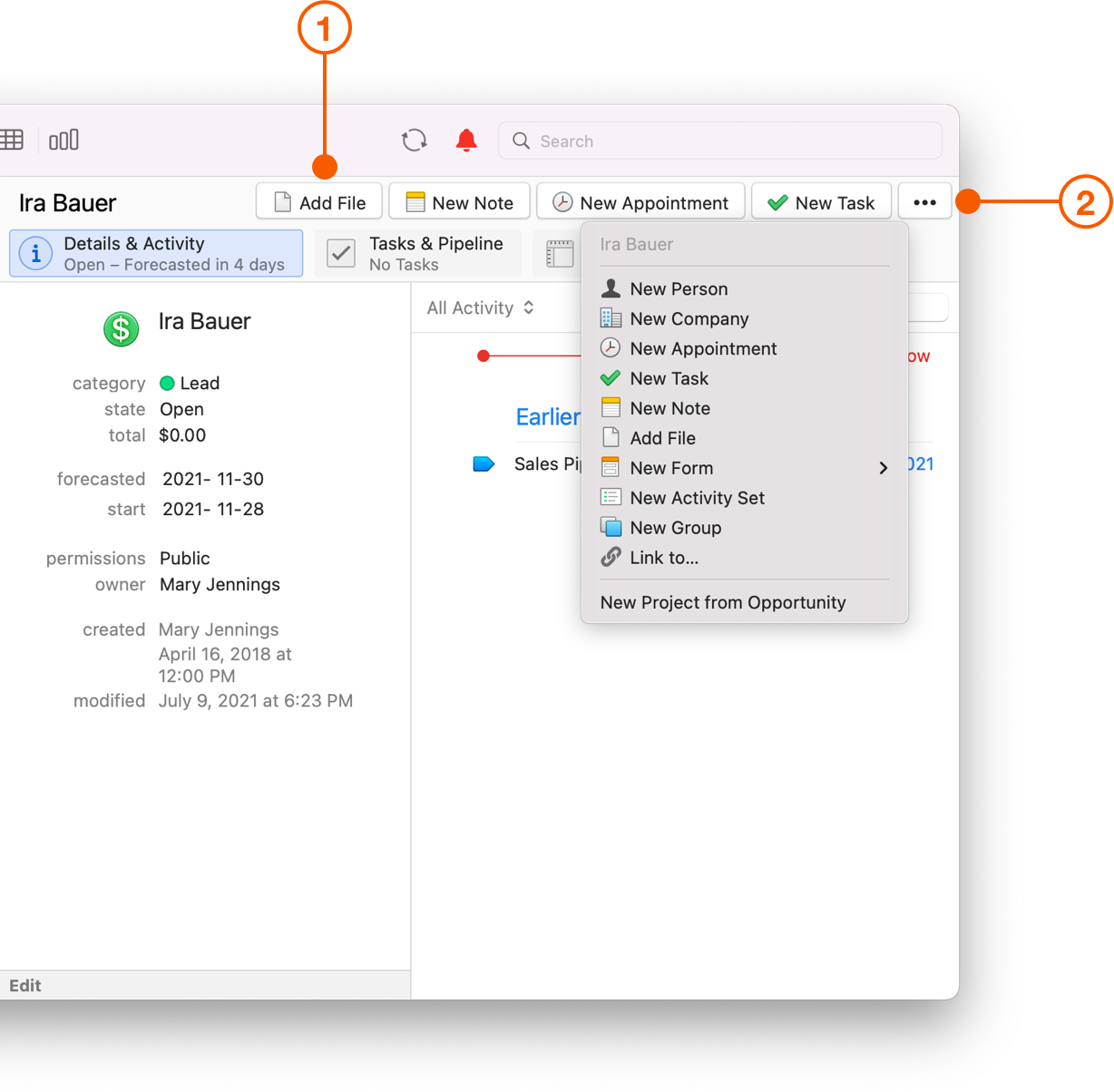Image resolution: width=1114 pixels, height=1092 pixels.
Task: Click the Edit button at bottom left
Action: [25, 985]
